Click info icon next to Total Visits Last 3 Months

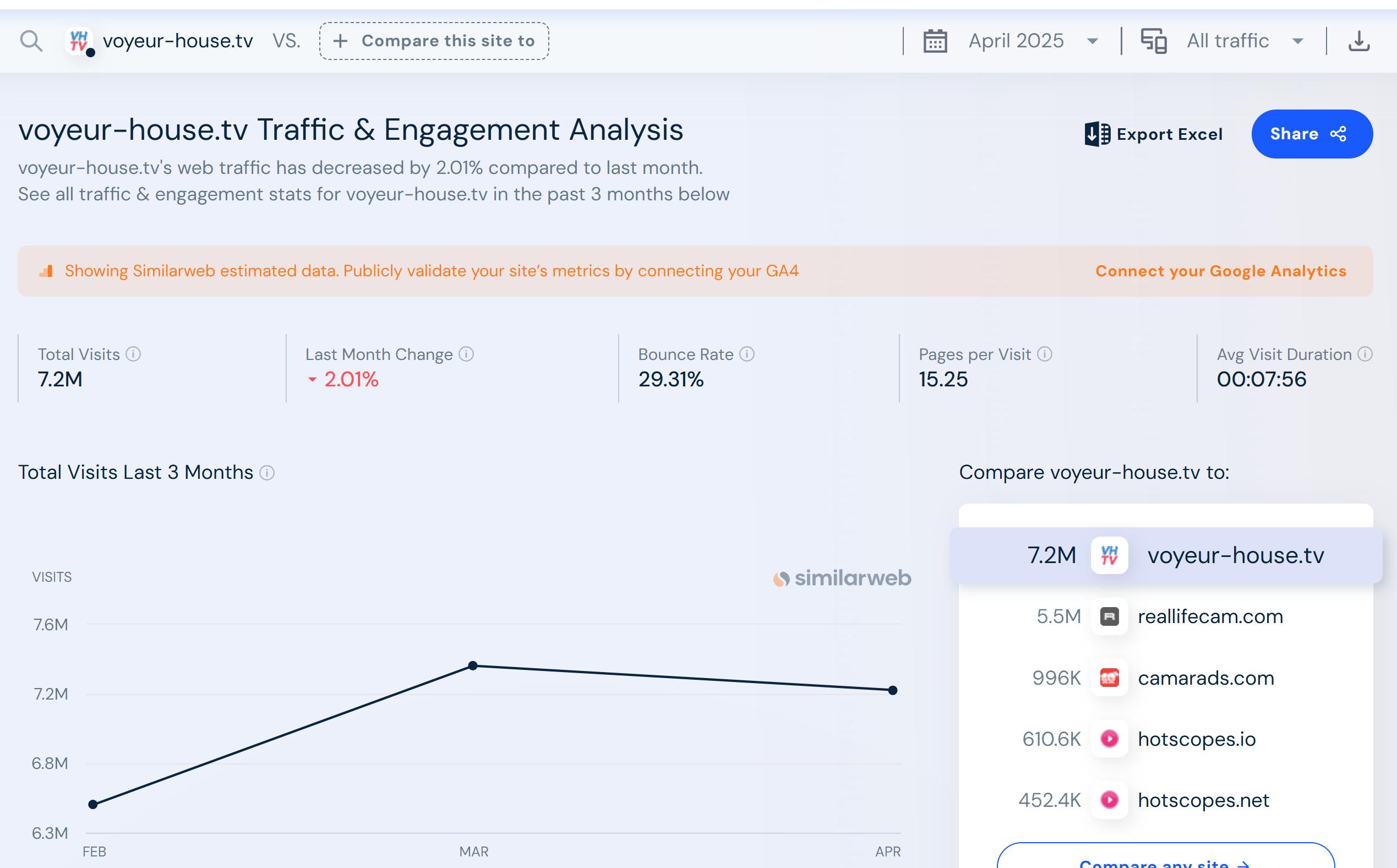click(267, 473)
